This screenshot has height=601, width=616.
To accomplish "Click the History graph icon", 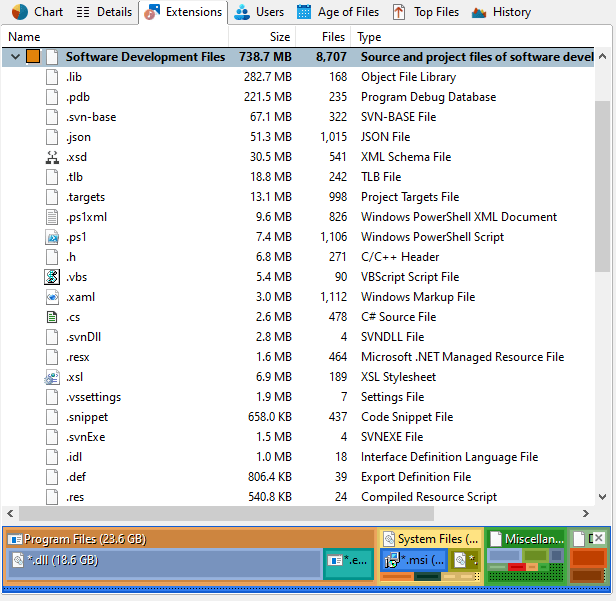I will click(479, 13).
